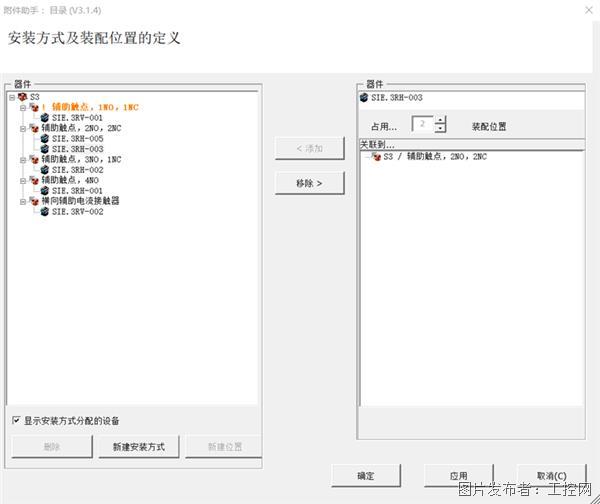Collapse the S3 root tree node
This screenshot has height=504, width=600.
pyautogui.click(x=11, y=97)
